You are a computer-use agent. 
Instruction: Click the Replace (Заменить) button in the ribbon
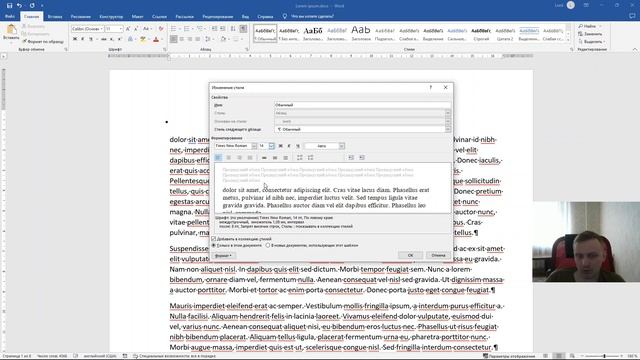(x=590, y=34)
